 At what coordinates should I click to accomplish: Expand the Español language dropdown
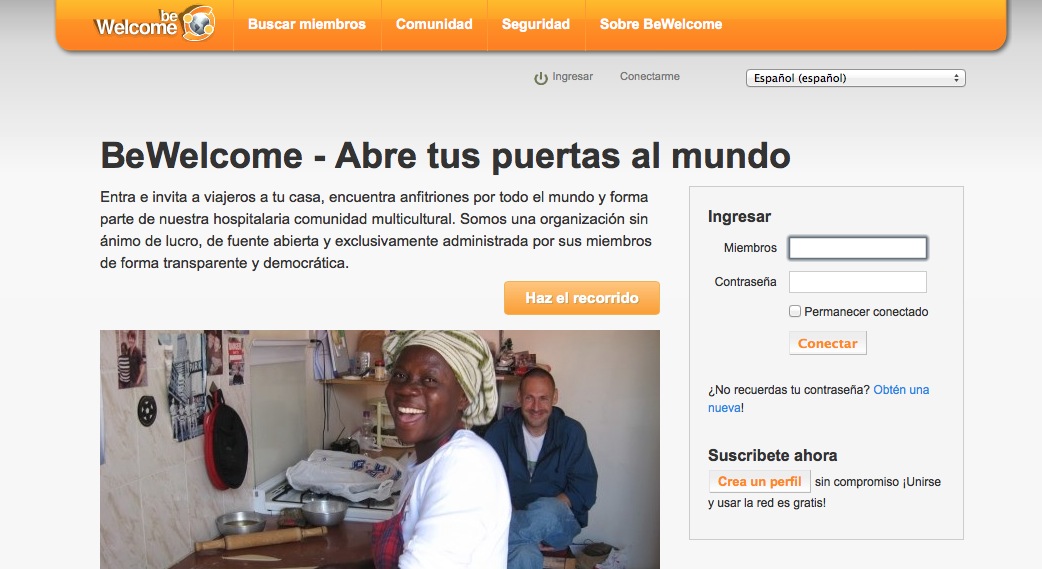(855, 78)
